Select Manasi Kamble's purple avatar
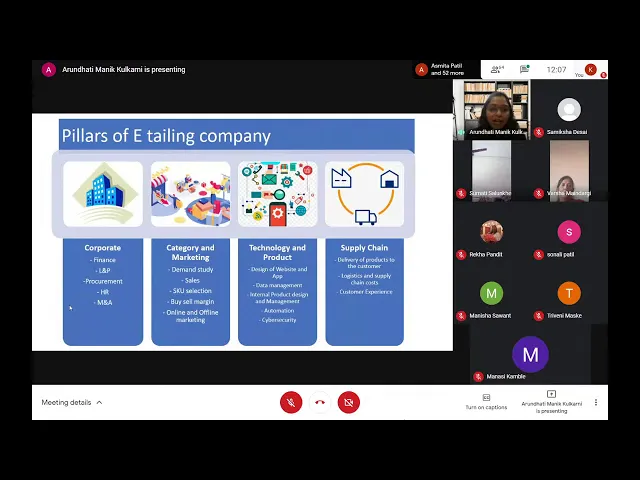640x480 pixels. (x=530, y=354)
